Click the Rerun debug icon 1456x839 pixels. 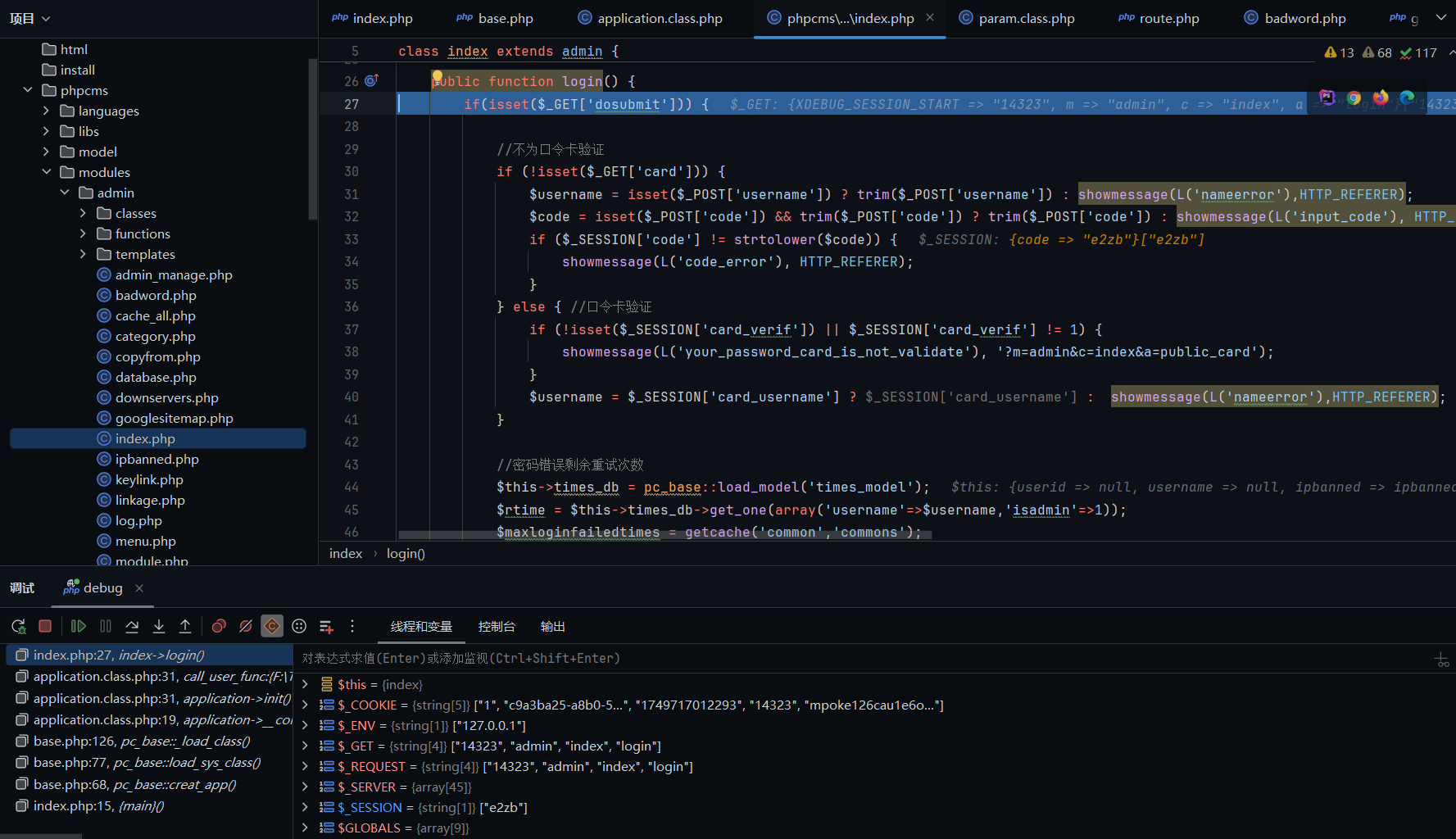coord(18,627)
